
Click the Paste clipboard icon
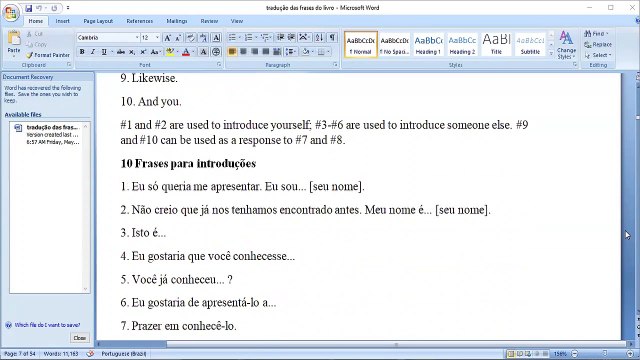pos(14,38)
